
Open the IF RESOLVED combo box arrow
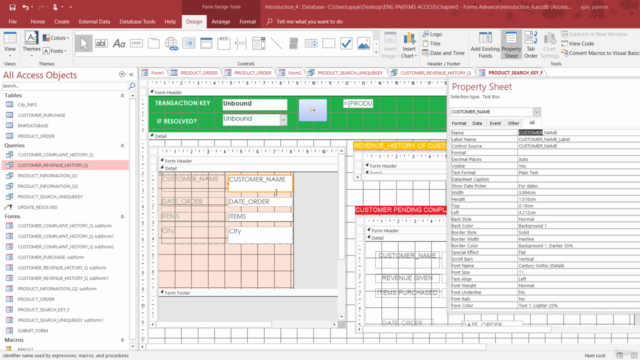tap(283, 120)
